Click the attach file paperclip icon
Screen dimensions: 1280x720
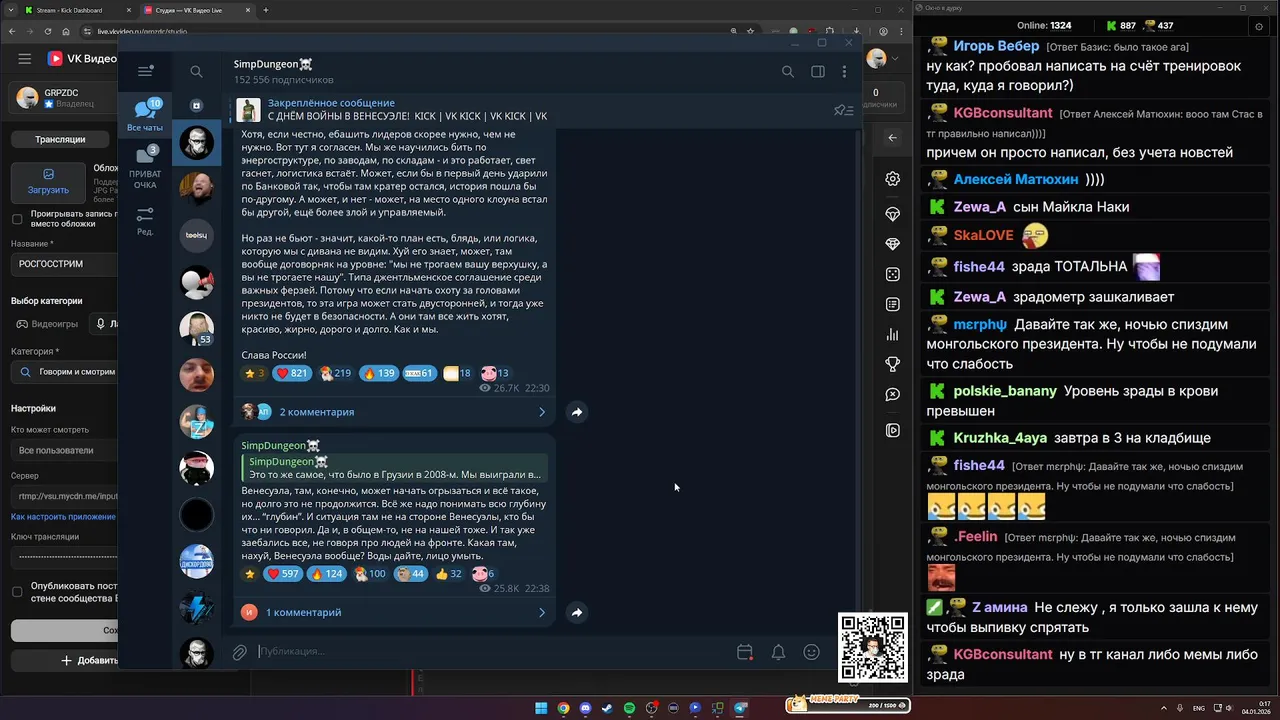pos(240,652)
